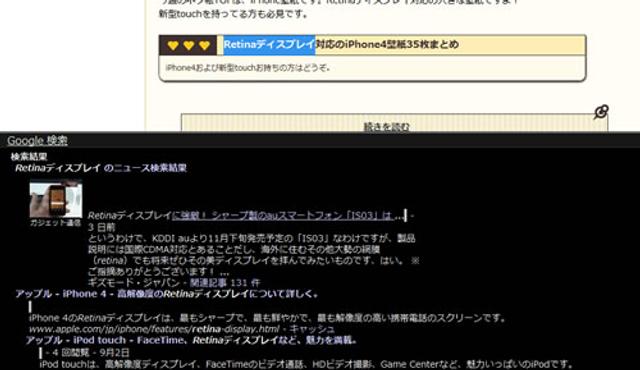Open the 関連記事 131 件 link
640x370 pixels.
click(225, 282)
